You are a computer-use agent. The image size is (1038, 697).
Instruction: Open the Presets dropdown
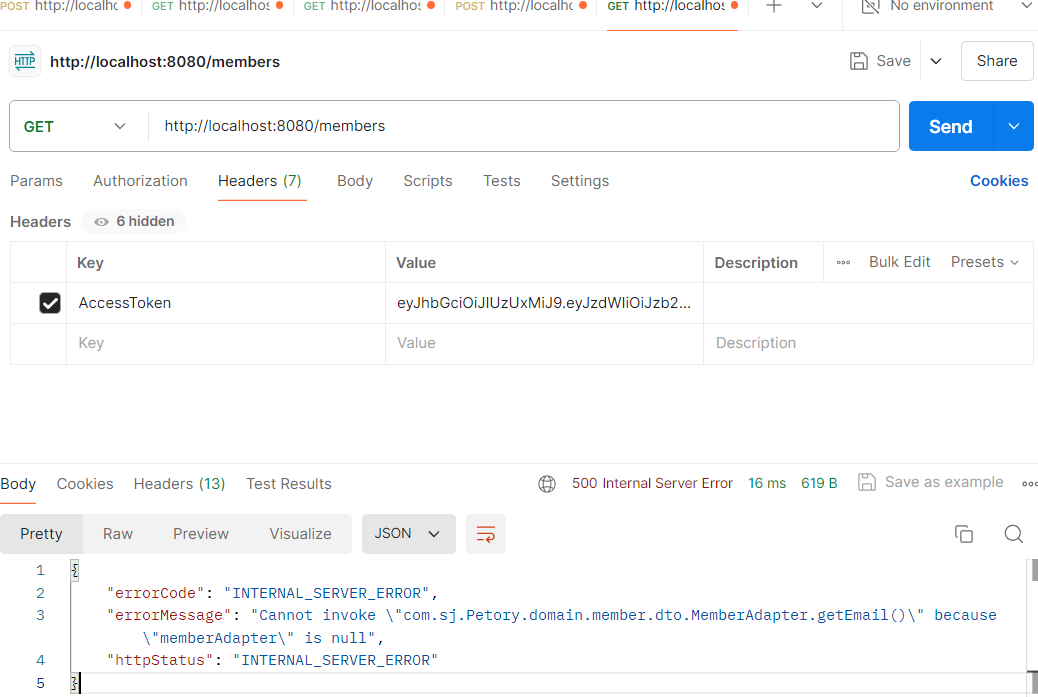pos(984,262)
